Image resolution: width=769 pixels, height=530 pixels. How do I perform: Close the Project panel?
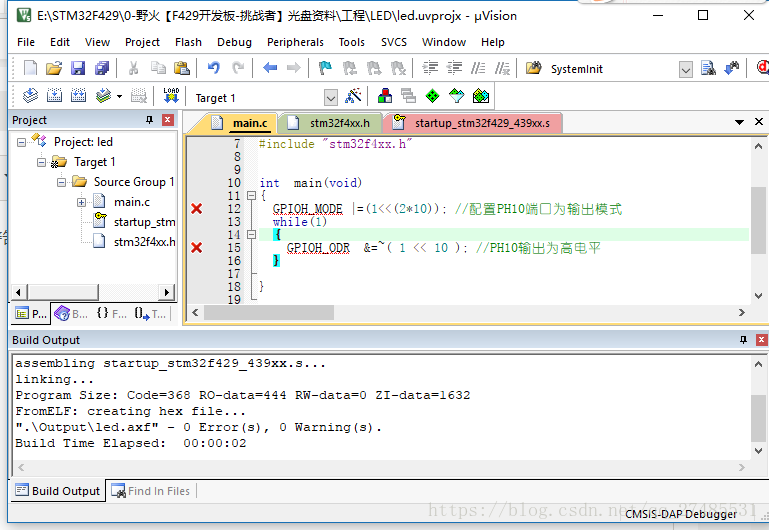click(x=168, y=120)
